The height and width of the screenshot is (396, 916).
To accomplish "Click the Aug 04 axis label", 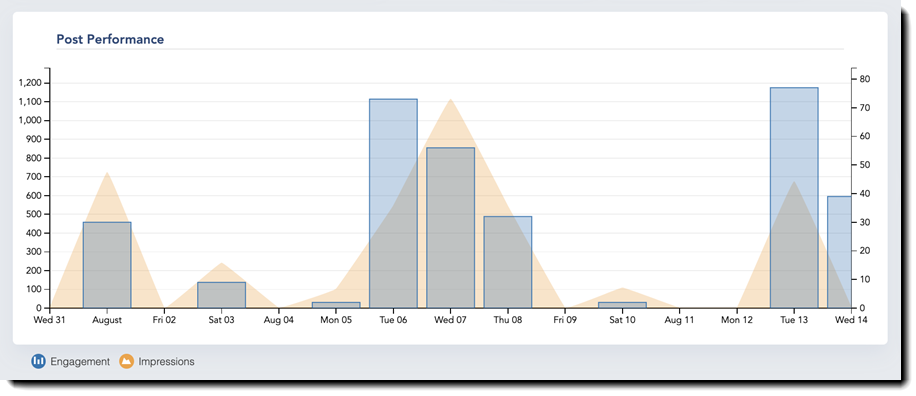I will pyautogui.click(x=279, y=320).
